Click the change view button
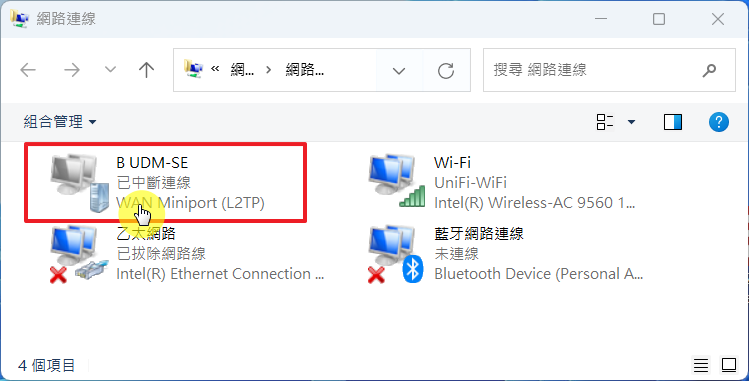 click(605, 122)
